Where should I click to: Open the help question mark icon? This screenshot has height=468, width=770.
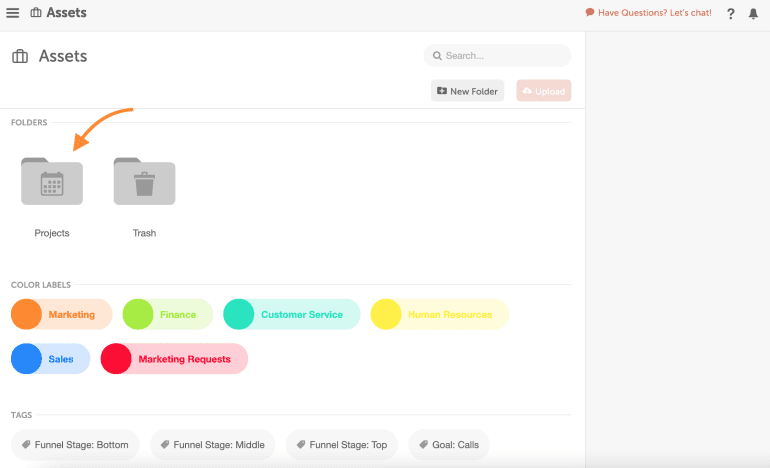point(731,14)
